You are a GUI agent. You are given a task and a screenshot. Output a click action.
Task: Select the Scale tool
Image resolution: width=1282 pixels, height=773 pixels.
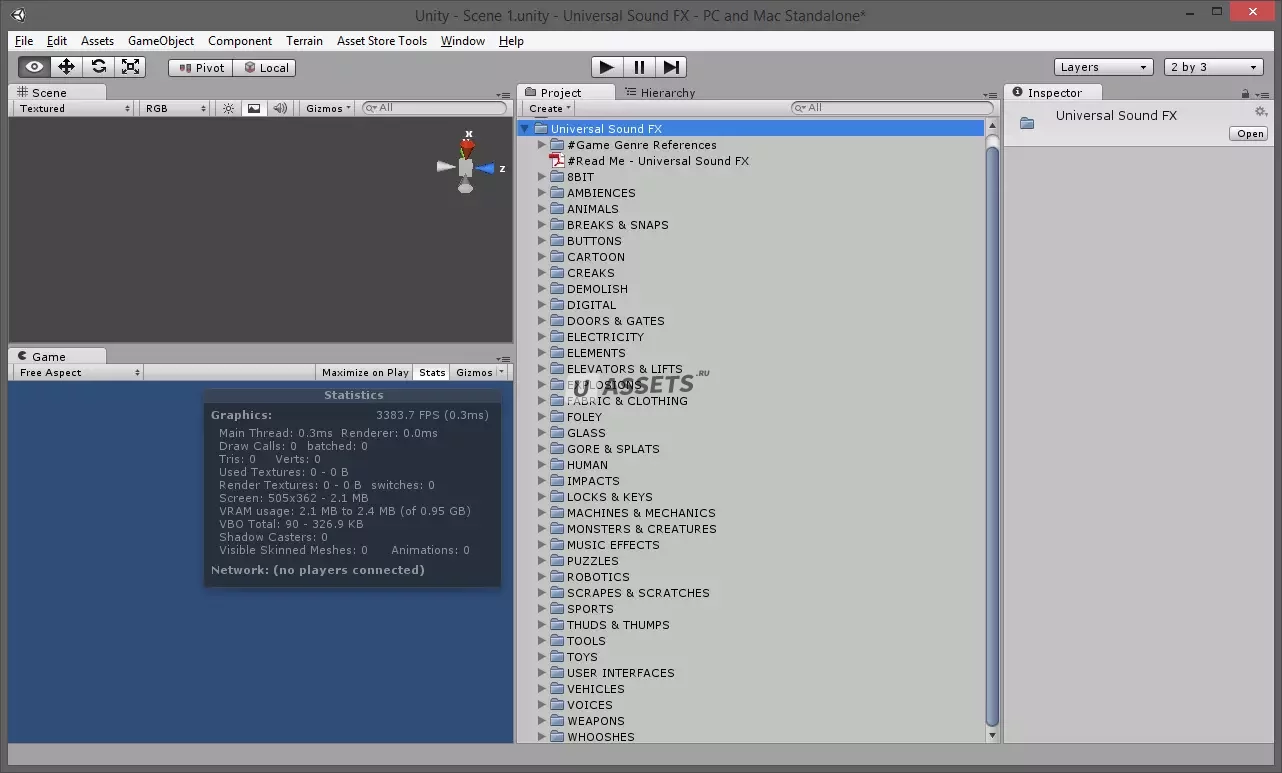tap(130, 67)
